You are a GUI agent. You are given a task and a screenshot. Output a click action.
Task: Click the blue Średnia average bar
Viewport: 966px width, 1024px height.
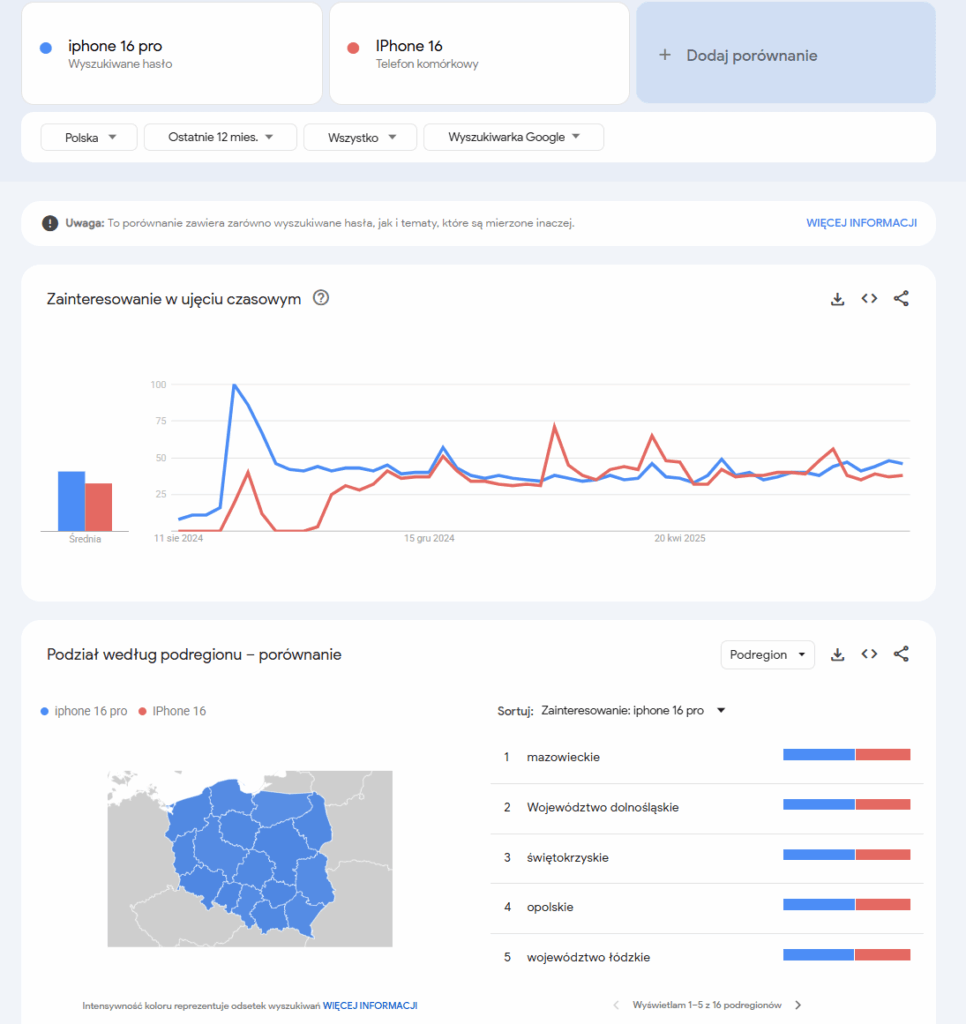click(71, 501)
